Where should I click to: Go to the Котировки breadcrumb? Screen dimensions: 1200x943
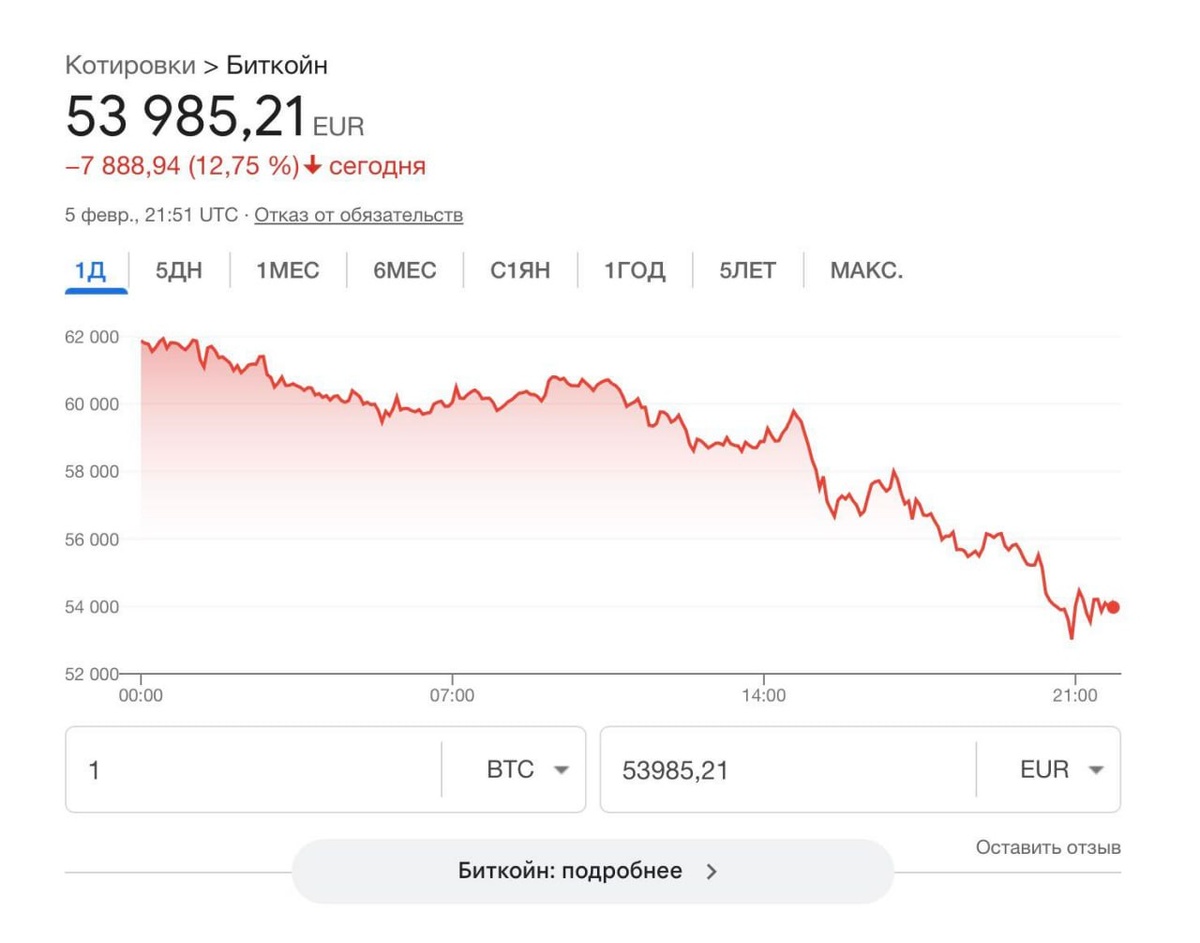click(130, 66)
